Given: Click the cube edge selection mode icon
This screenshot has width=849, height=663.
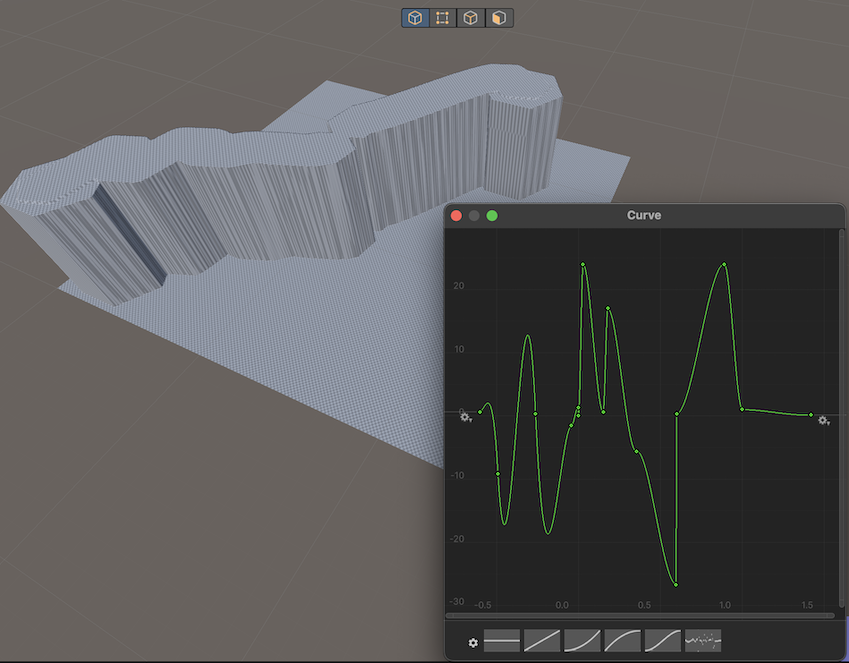Looking at the screenshot, I should click(471, 18).
